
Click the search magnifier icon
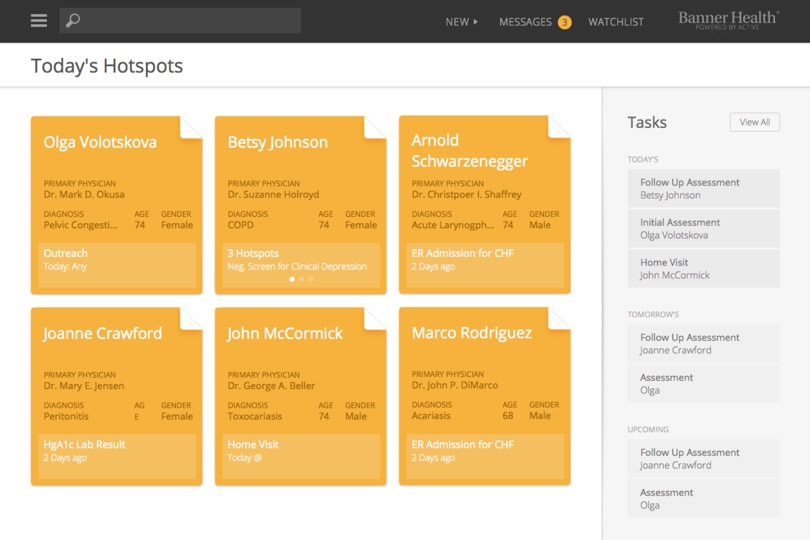click(73, 21)
